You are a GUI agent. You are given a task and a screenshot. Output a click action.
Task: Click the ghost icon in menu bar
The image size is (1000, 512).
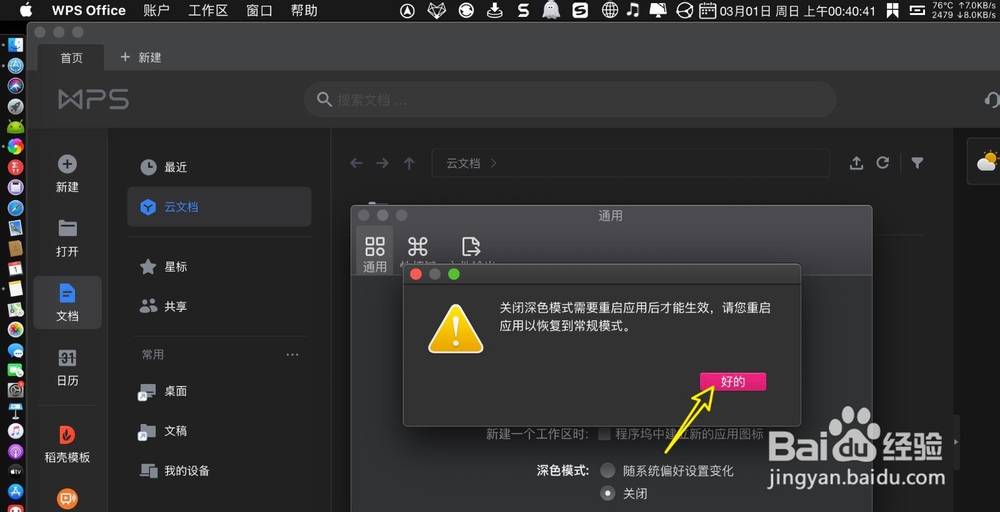(550, 10)
